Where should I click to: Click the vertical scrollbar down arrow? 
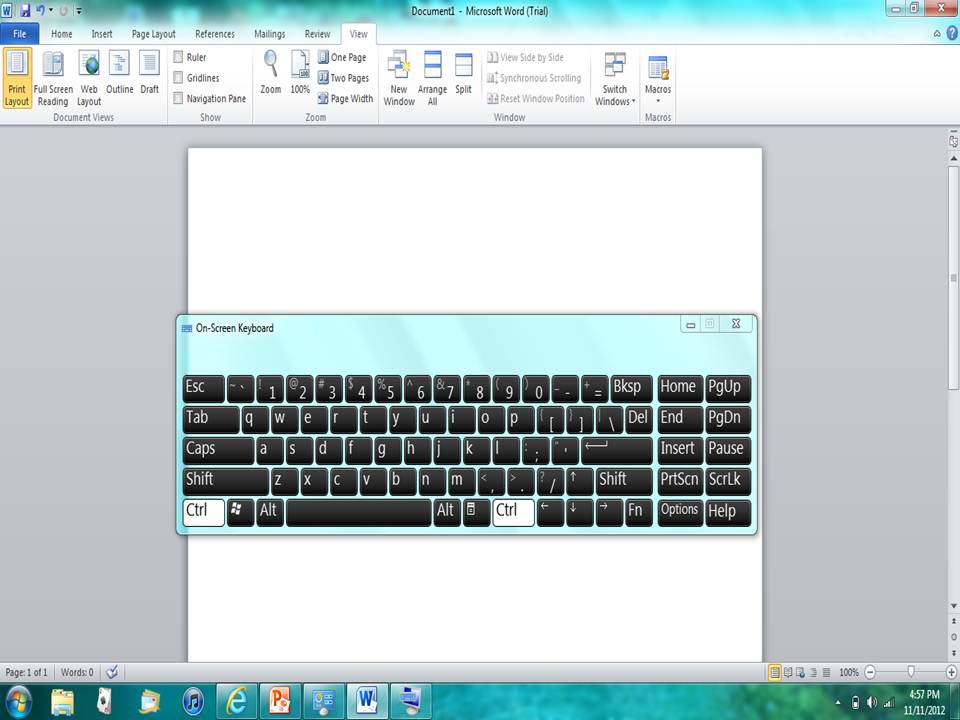point(953,606)
